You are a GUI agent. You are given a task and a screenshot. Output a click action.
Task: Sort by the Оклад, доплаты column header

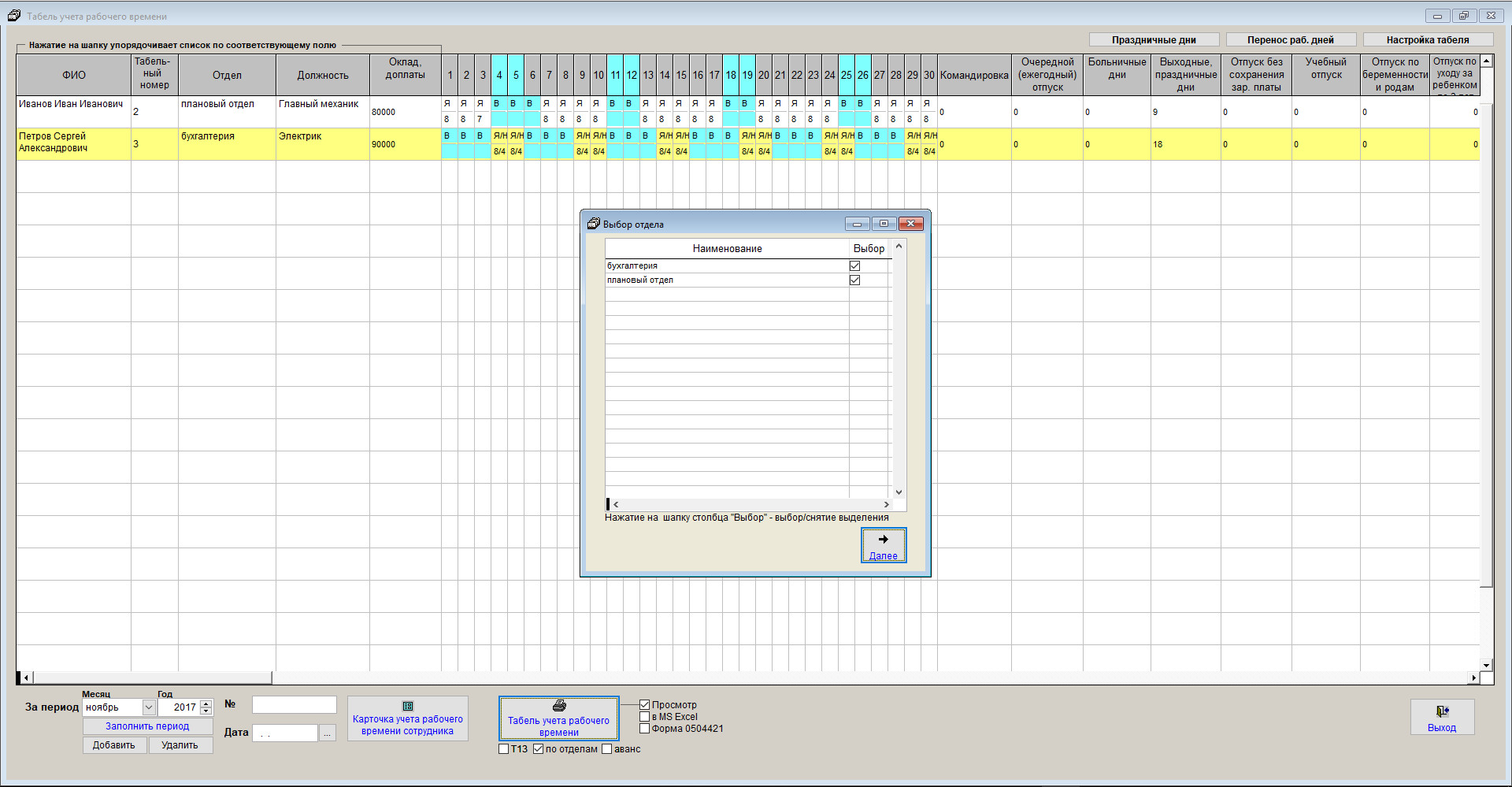[406, 75]
